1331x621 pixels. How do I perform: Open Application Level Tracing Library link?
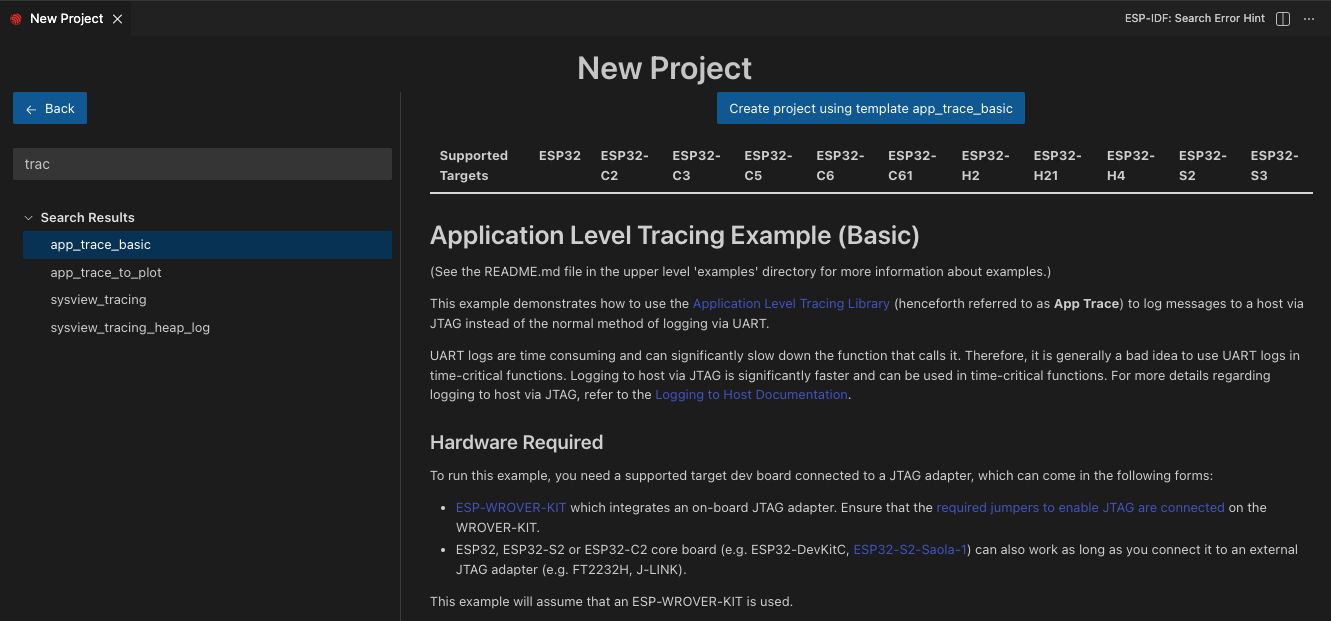[x=791, y=303]
